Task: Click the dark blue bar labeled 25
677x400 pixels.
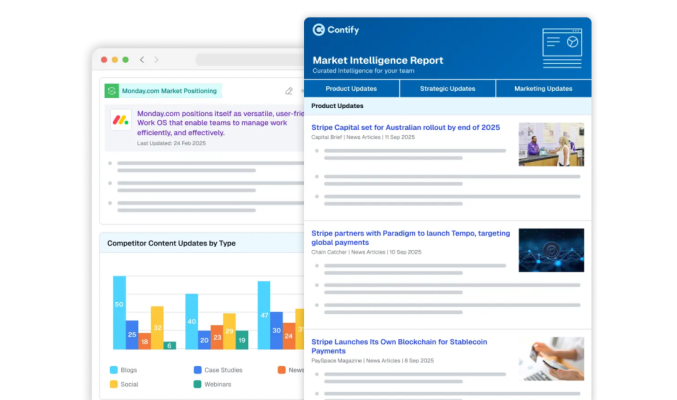Action: click(132, 334)
